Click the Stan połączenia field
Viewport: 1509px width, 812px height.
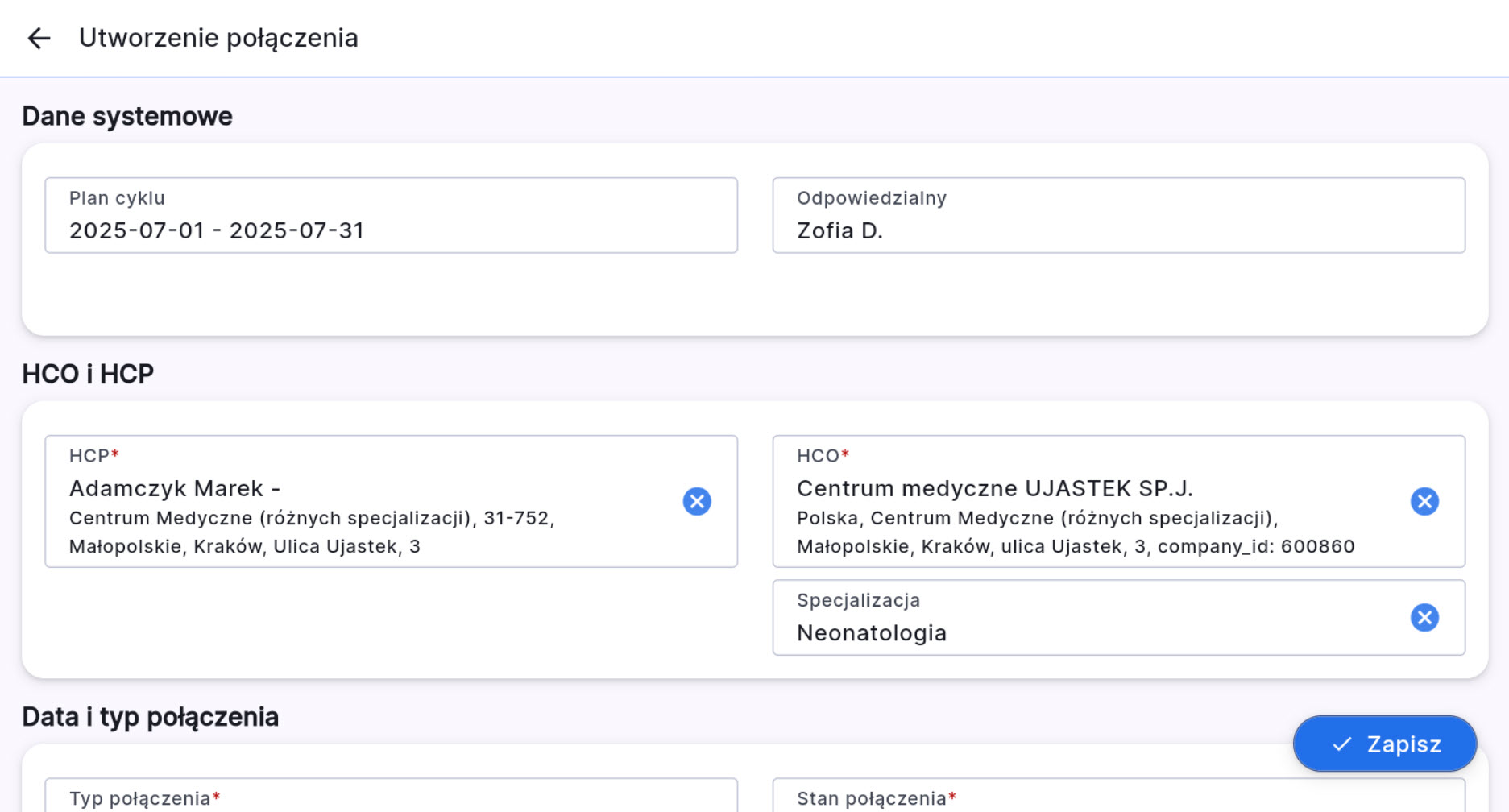[x=1118, y=797]
